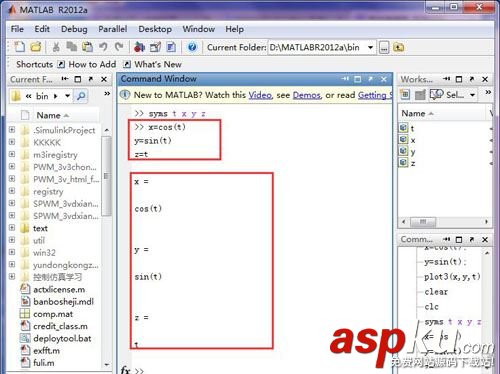Maximize the Command Window panel
The width and height of the screenshot is (500, 374).
(x=358, y=79)
